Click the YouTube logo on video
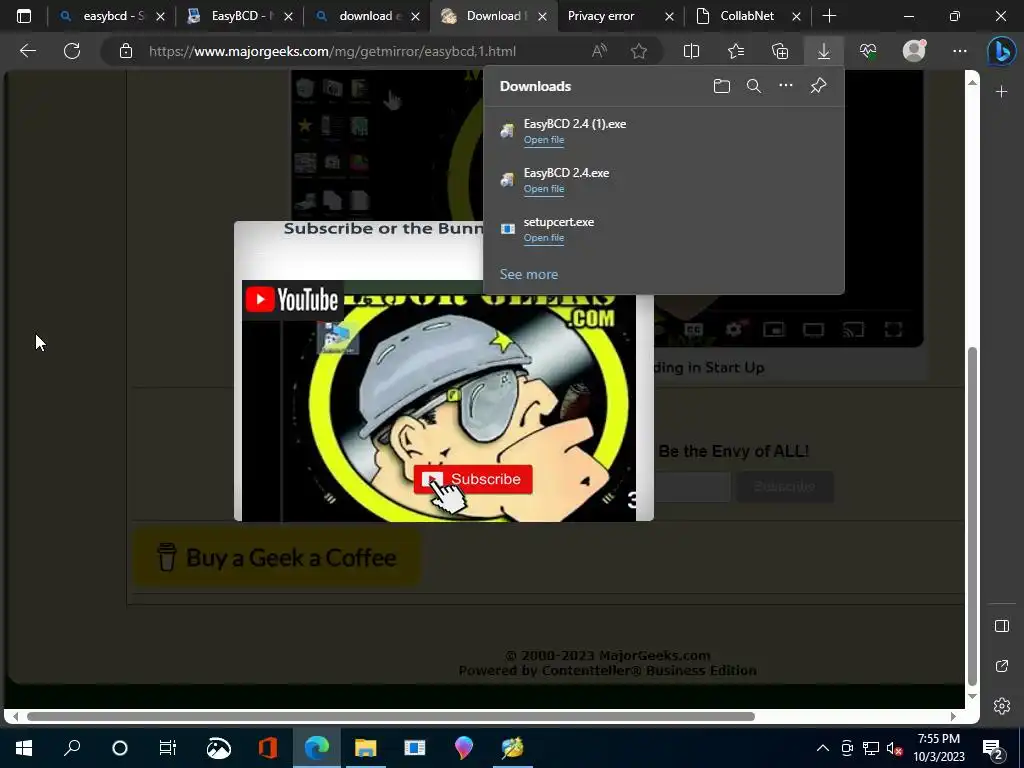1024x768 pixels. pos(292,300)
